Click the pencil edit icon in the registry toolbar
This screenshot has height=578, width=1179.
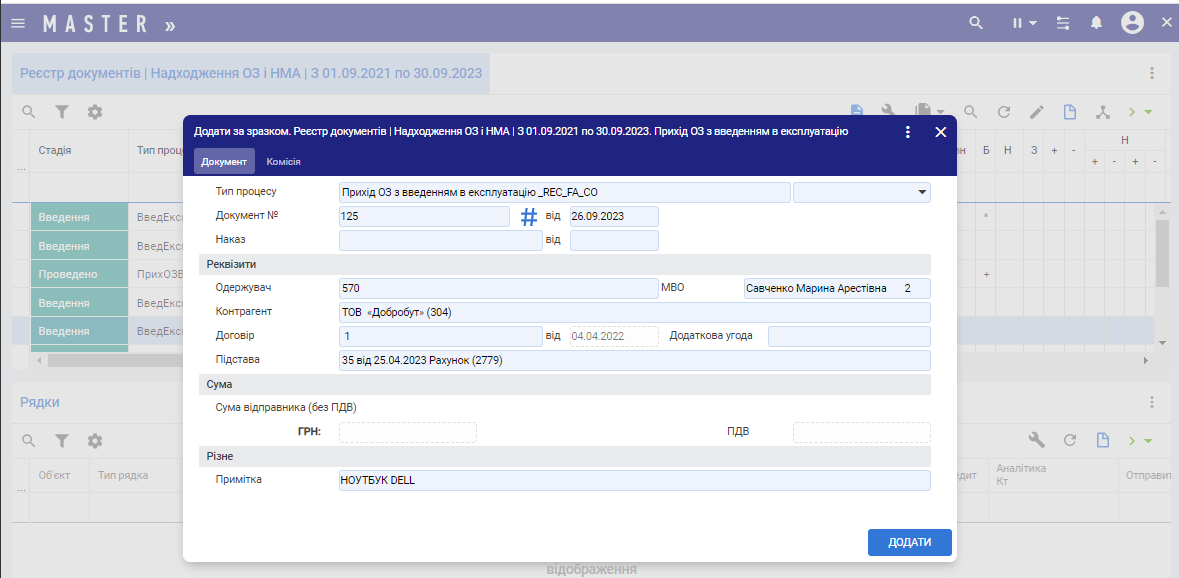click(1037, 112)
